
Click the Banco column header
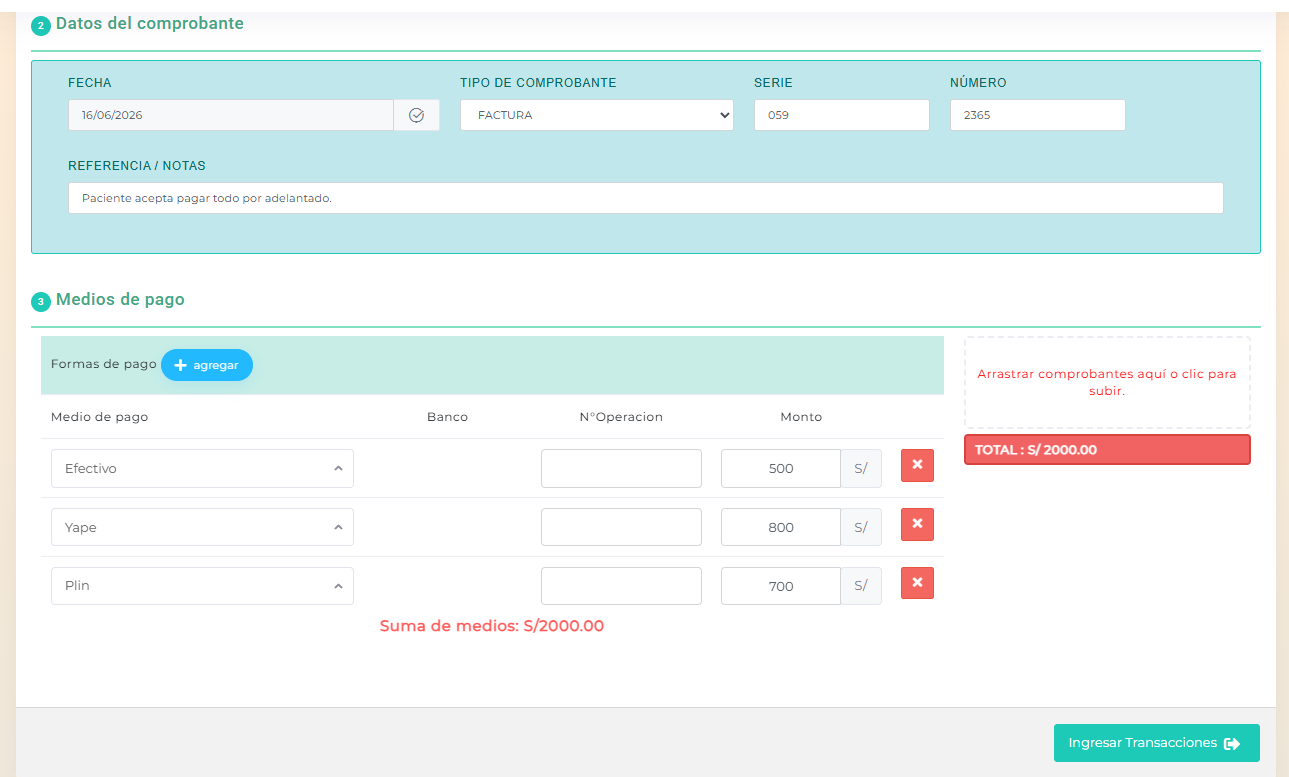(x=447, y=417)
